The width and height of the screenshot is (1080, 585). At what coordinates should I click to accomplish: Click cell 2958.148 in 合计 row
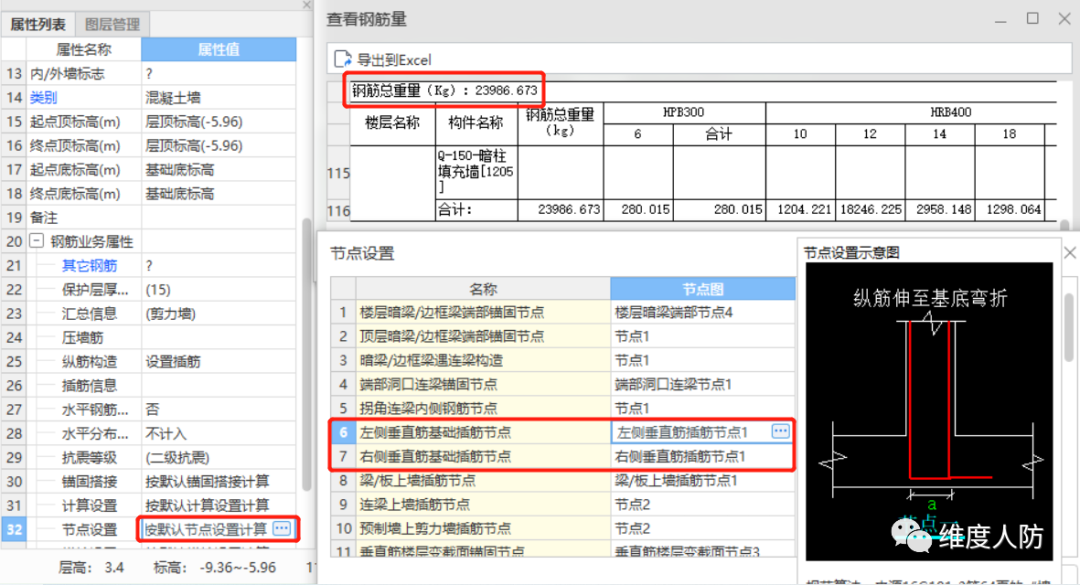(939, 209)
